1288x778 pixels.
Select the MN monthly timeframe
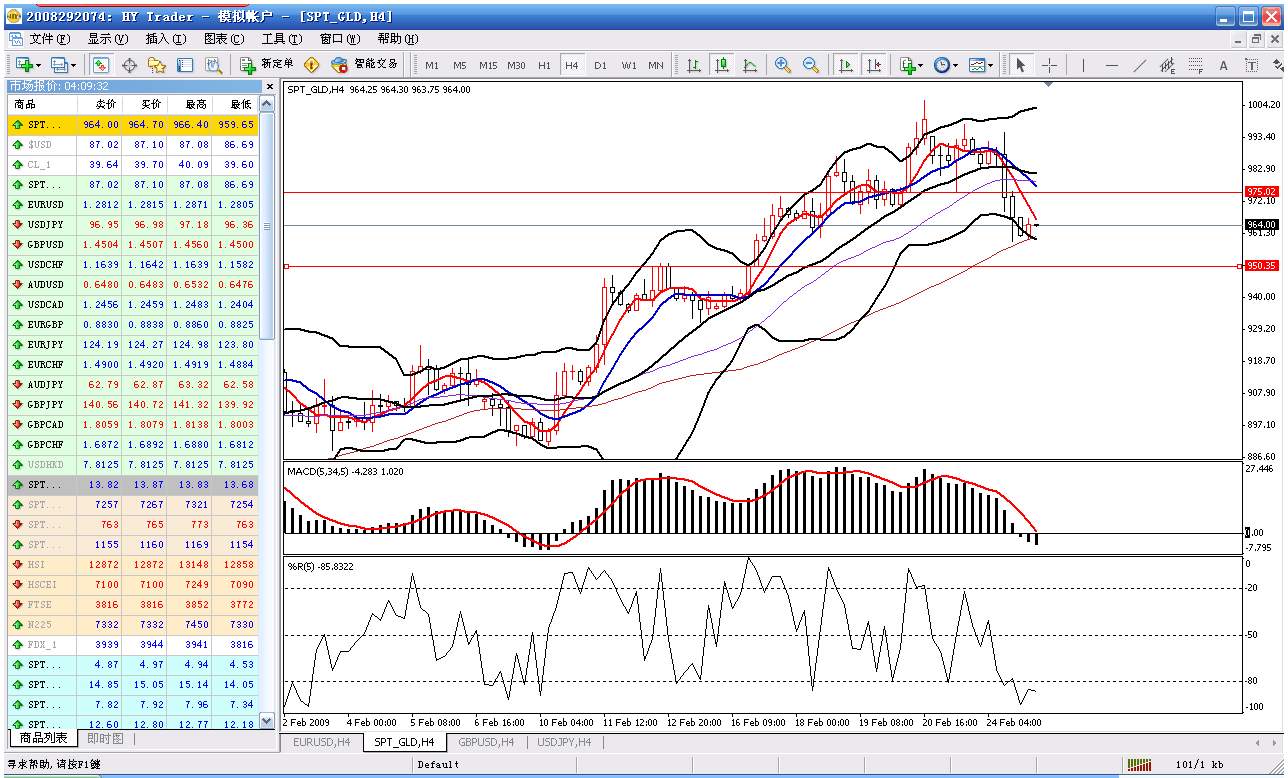click(656, 65)
